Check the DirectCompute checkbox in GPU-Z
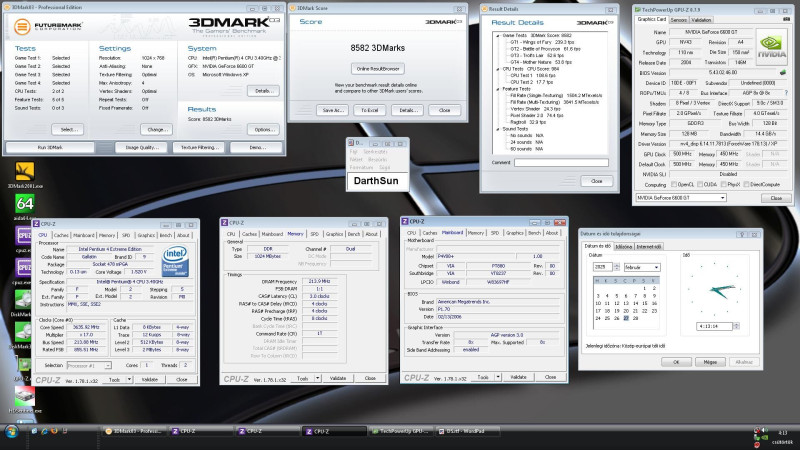Viewport: 800px width, 450px height. tap(746, 184)
